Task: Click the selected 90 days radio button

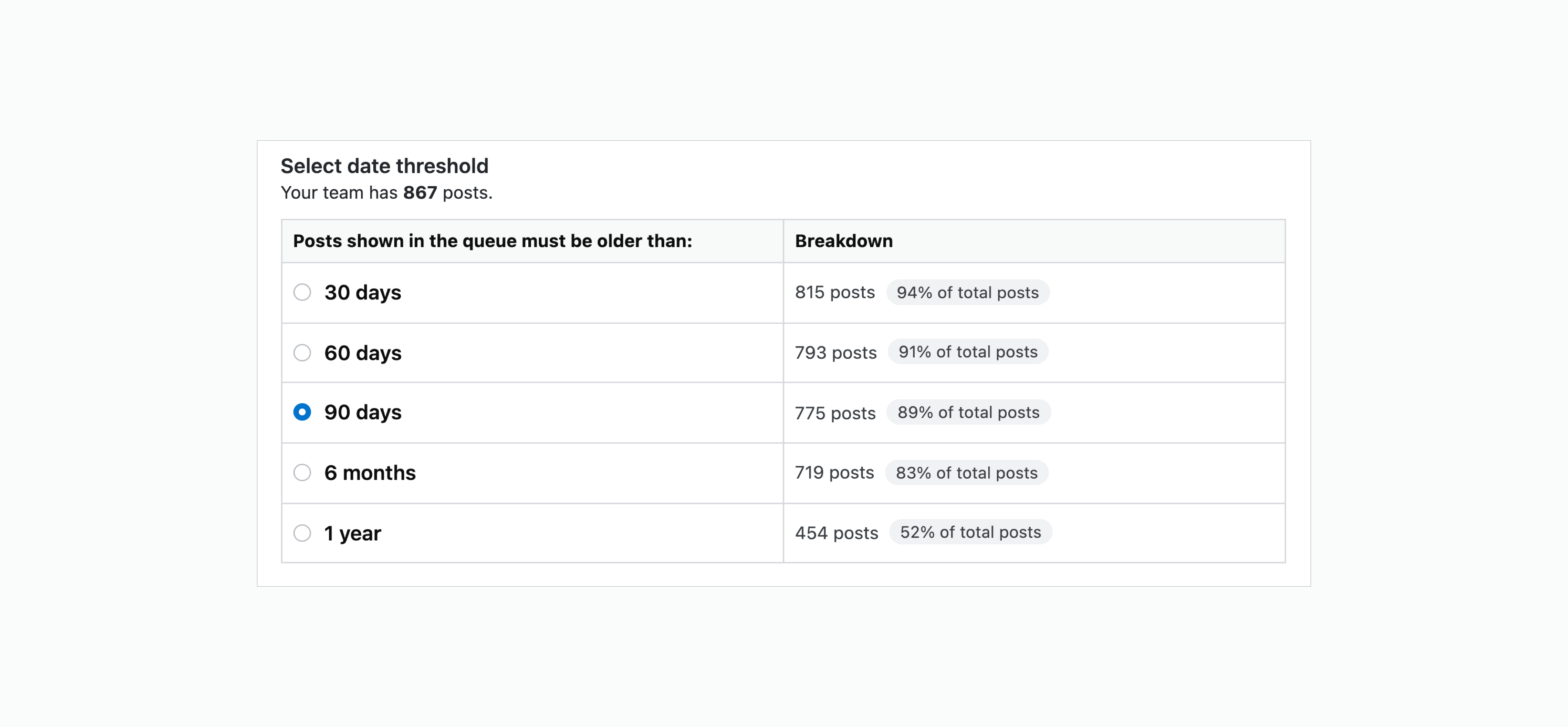Action: (x=302, y=412)
